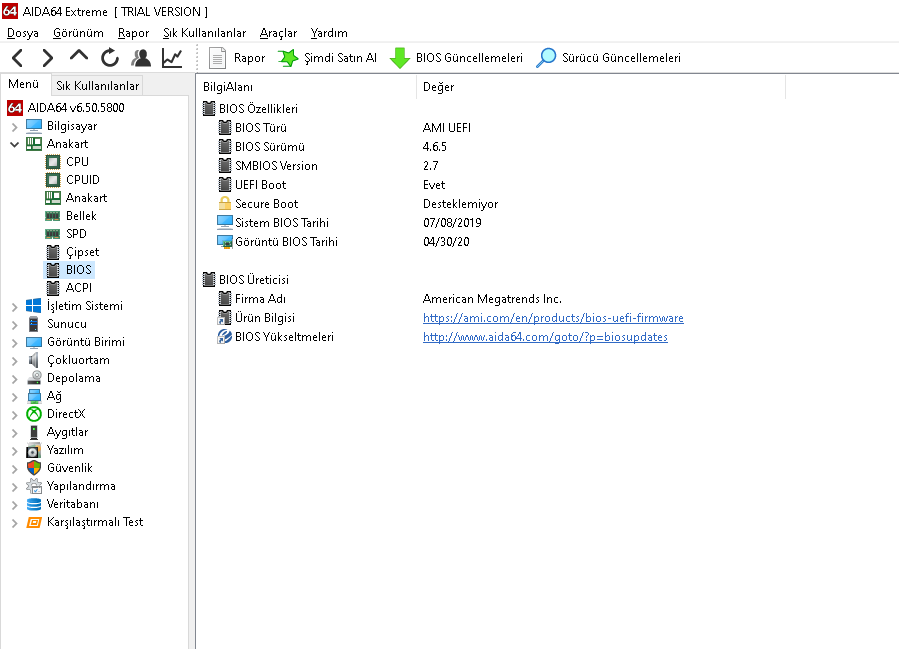Click the Güvenlik shield icon
The width and height of the screenshot is (899, 649).
click(34, 468)
